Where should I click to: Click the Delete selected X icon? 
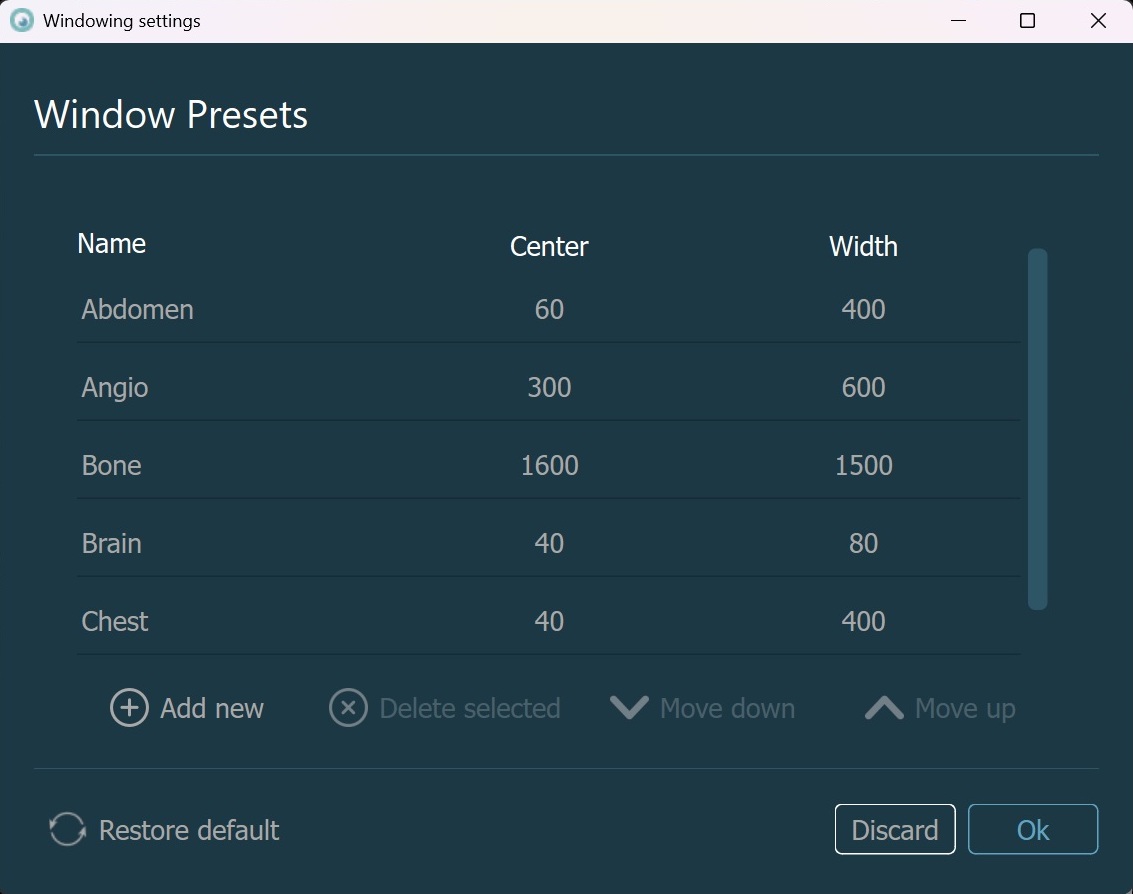click(348, 708)
